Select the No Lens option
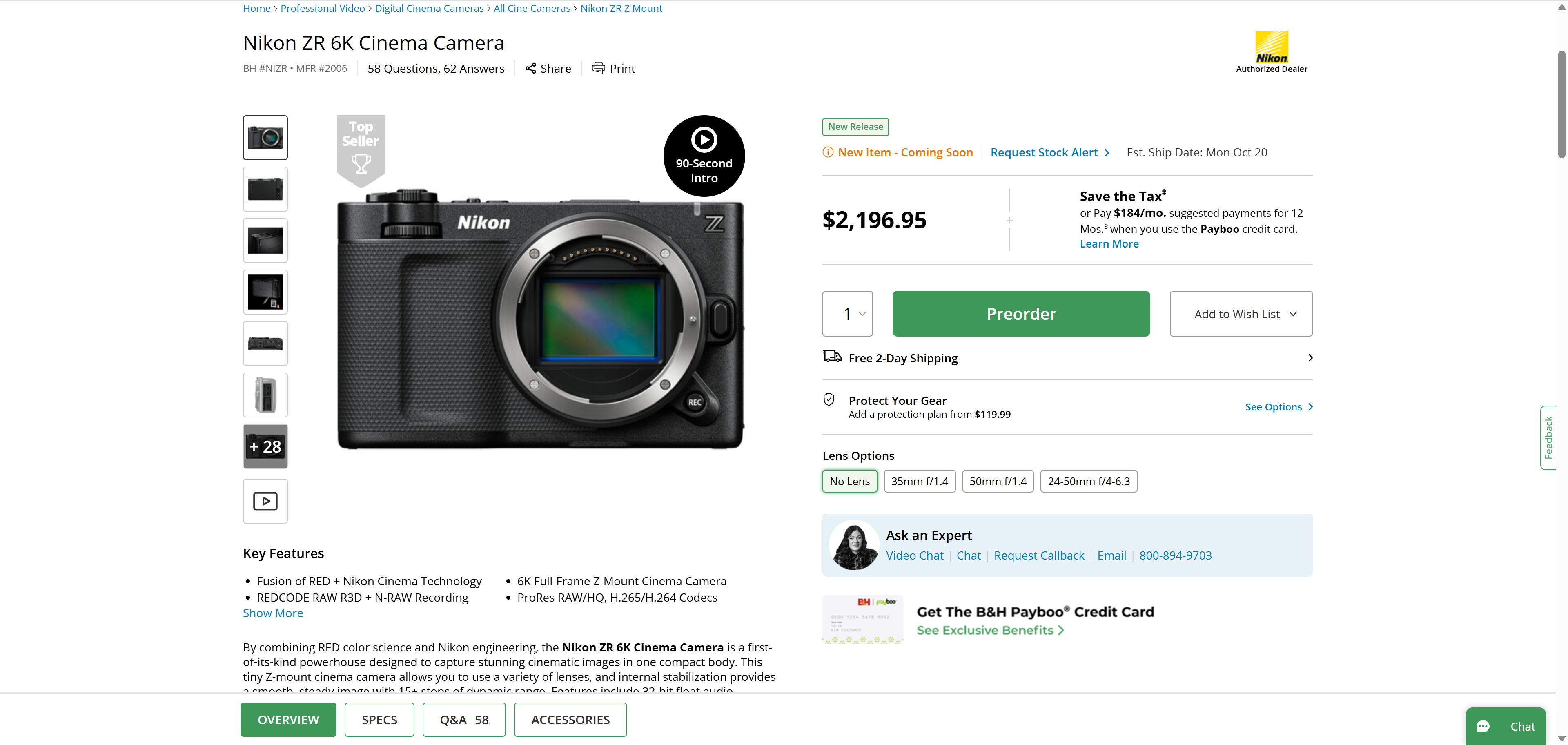This screenshot has height=745, width=1568. pos(849,482)
